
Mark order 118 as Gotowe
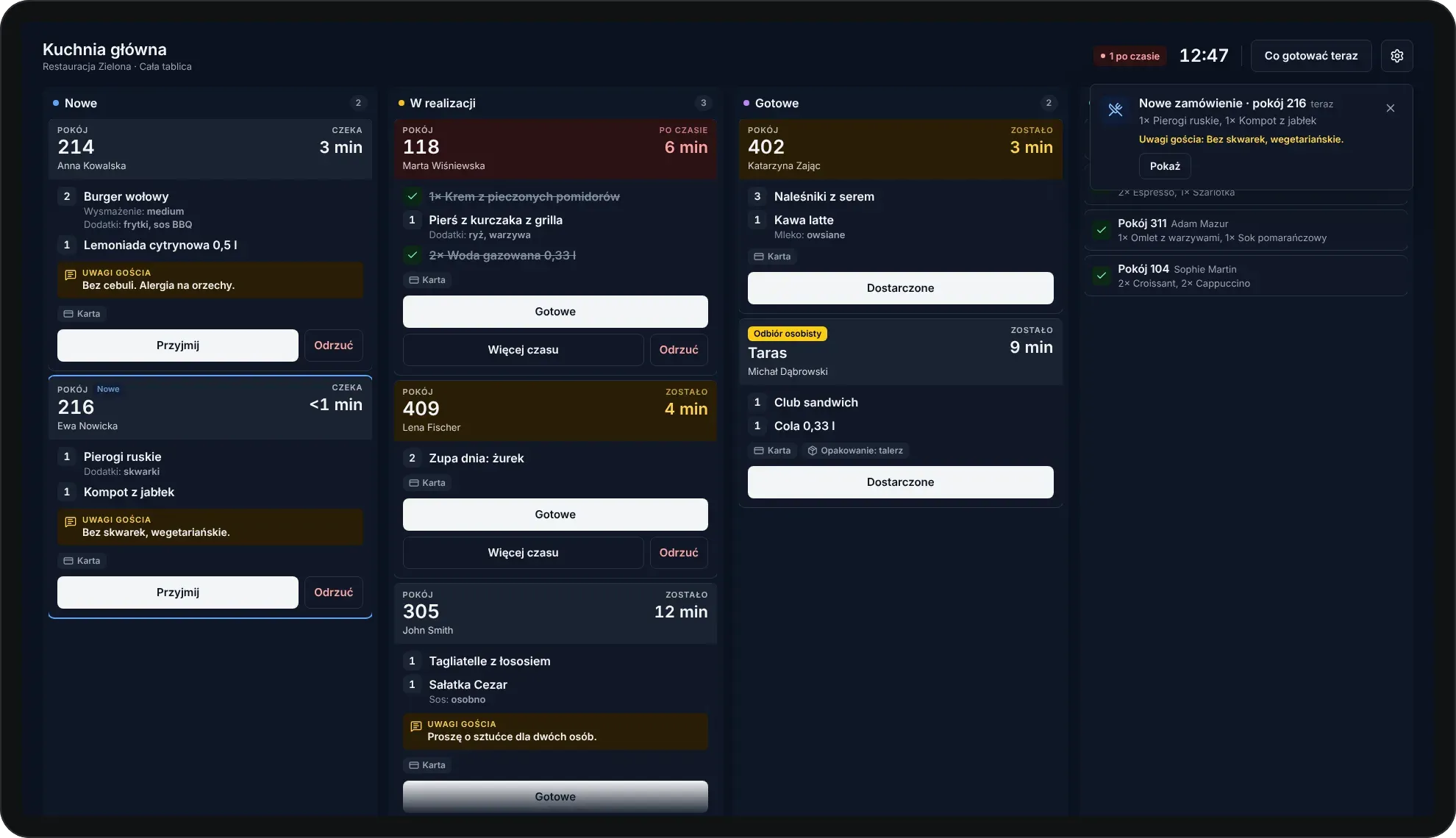coord(555,312)
